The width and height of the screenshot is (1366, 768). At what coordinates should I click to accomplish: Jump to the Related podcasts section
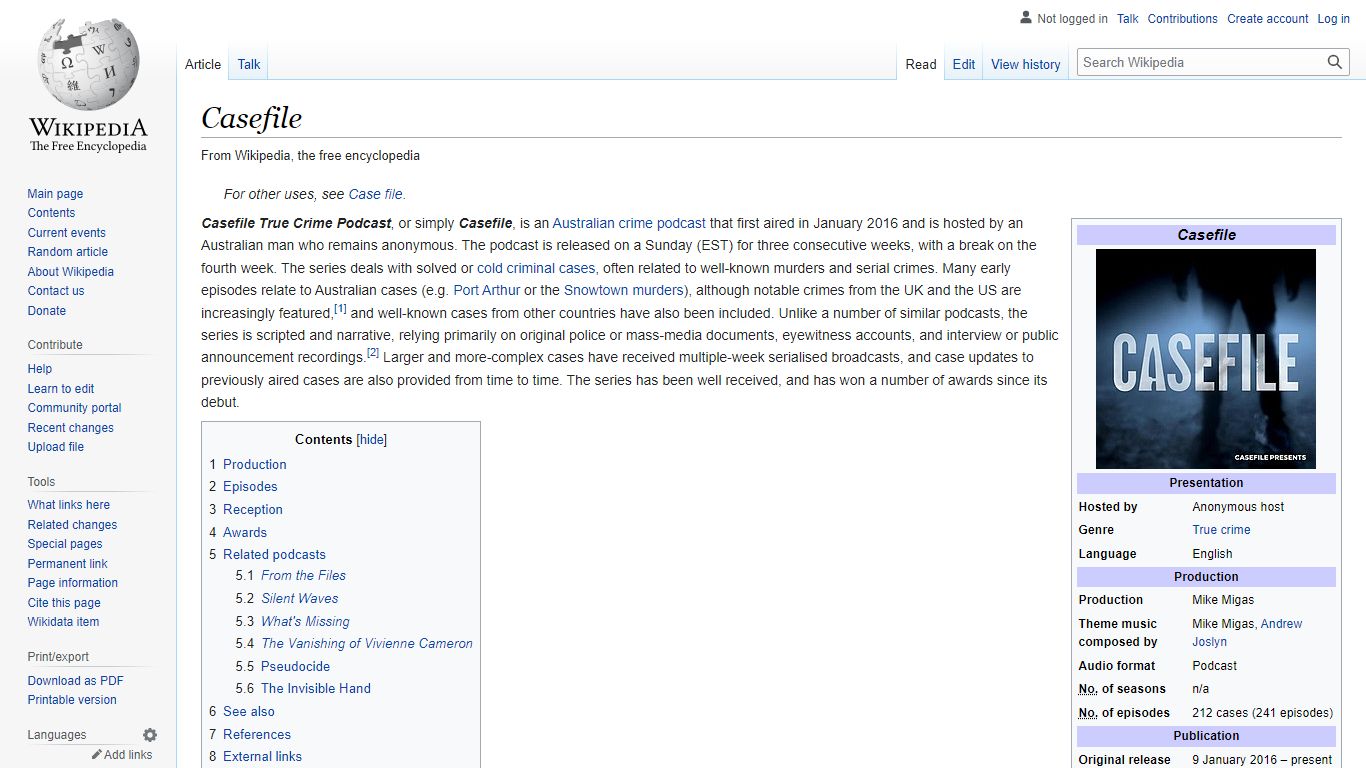274,554
